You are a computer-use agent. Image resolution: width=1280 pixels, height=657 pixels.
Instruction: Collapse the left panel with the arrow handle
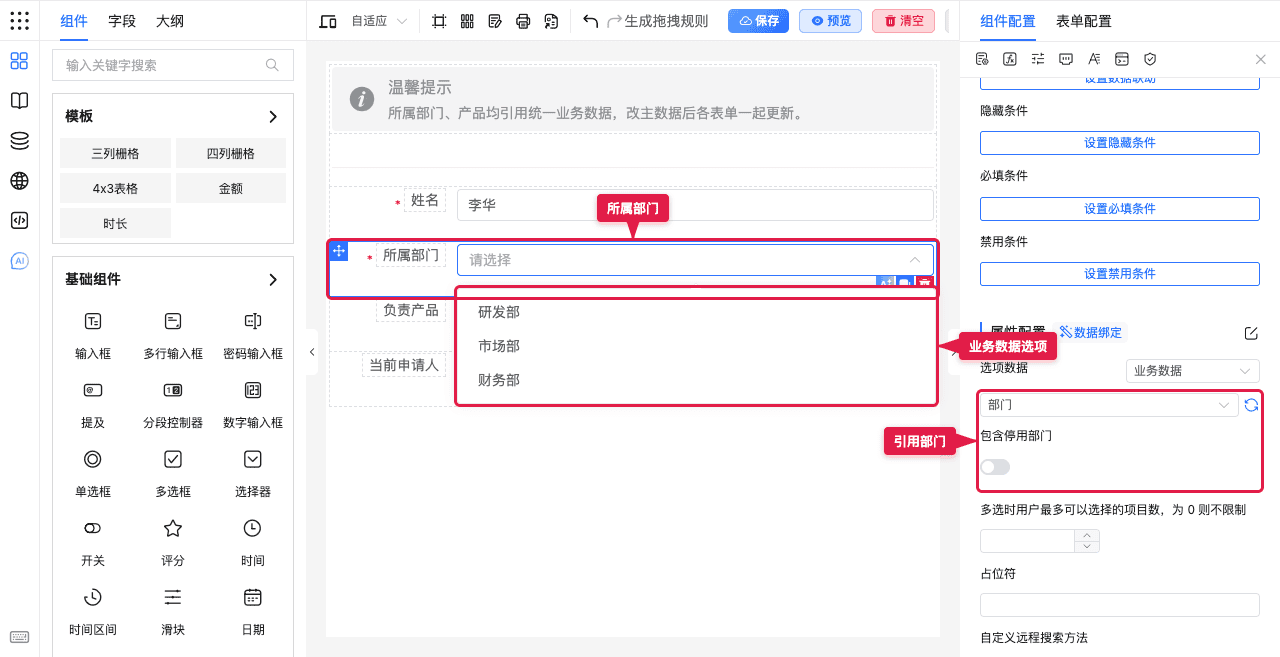tap(312, 352)
